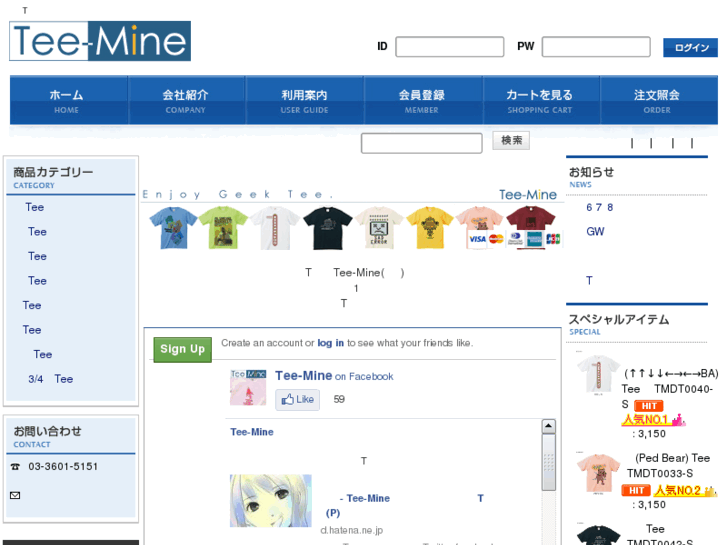
Task: Open the TMDT0040-S product link
Action: click(670, 389)
